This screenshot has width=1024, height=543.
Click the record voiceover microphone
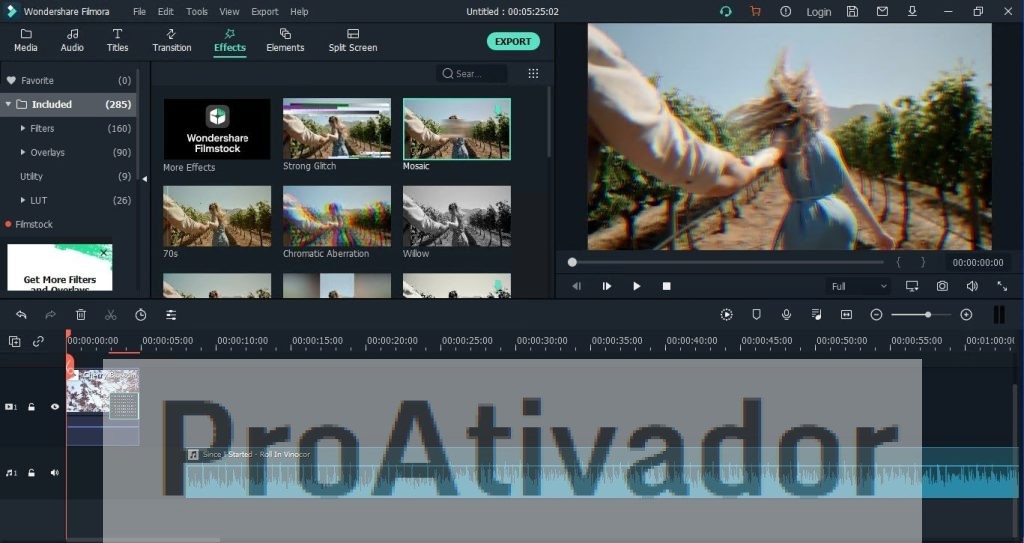(x=786, y=315)
